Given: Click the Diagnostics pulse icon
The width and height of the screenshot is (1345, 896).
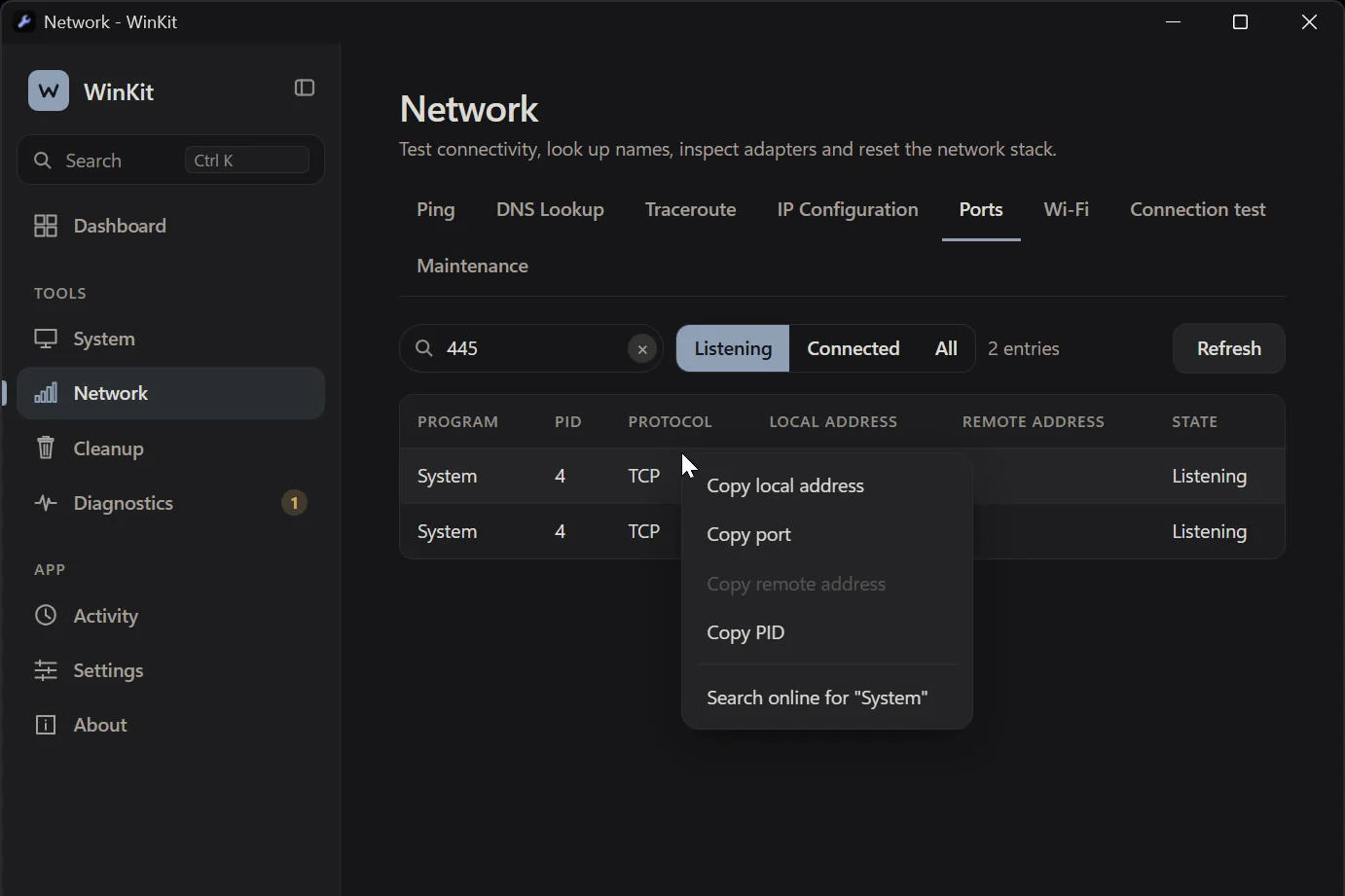Looking at the screenshot, I should (x=46, y=503).
